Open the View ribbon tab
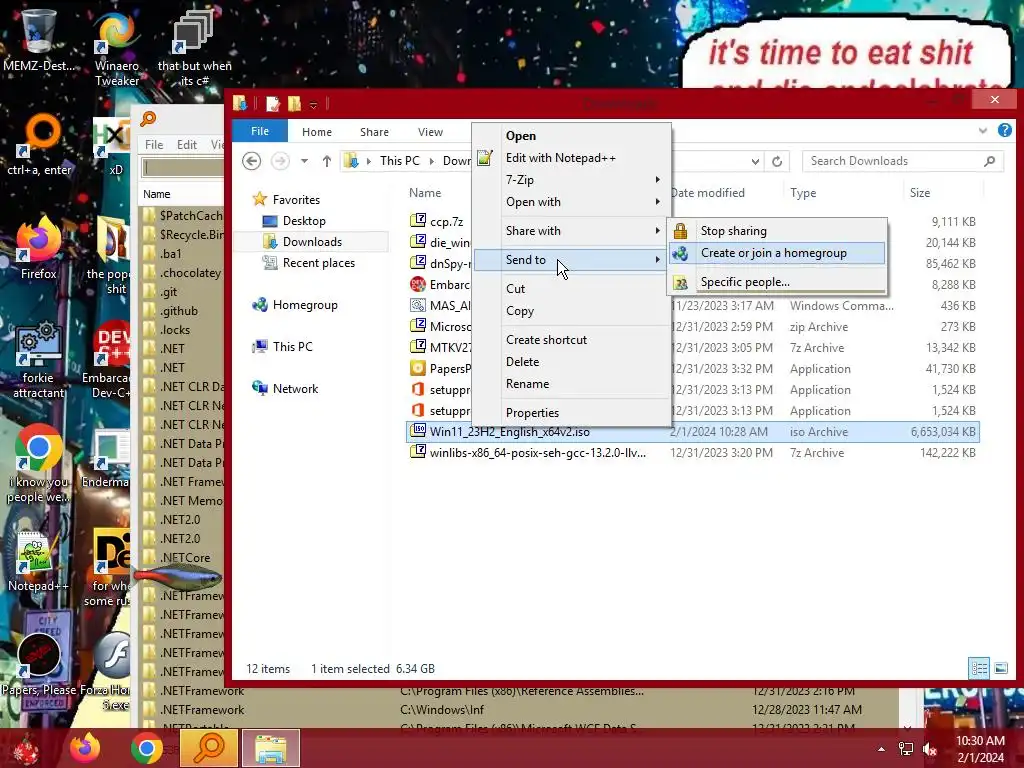Screen dimensions: 1024x768 430,132
